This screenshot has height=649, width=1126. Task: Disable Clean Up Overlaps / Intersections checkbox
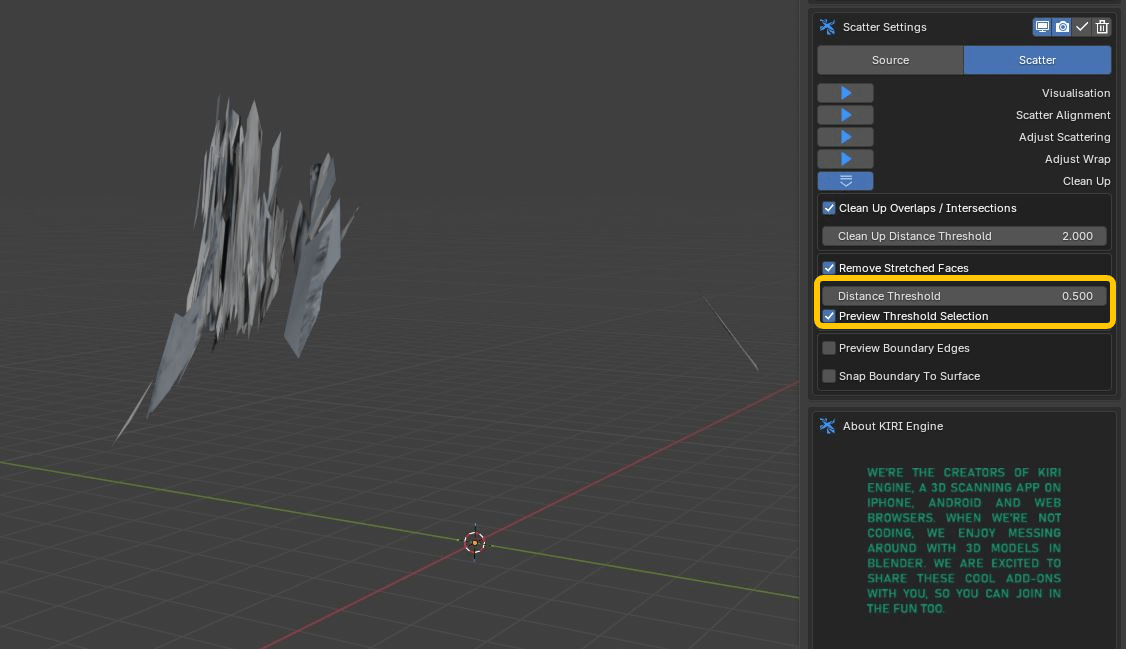tap(829, 208)
